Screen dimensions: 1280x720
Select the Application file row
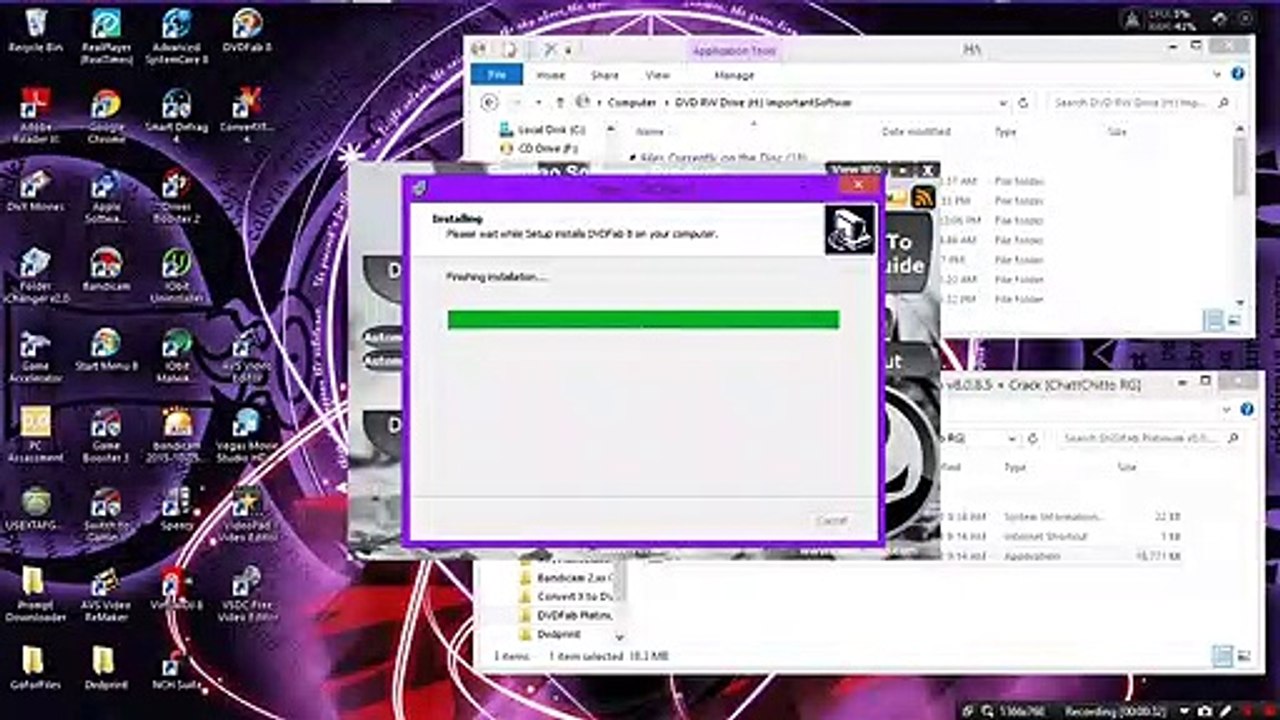[x=1062, y=556]
